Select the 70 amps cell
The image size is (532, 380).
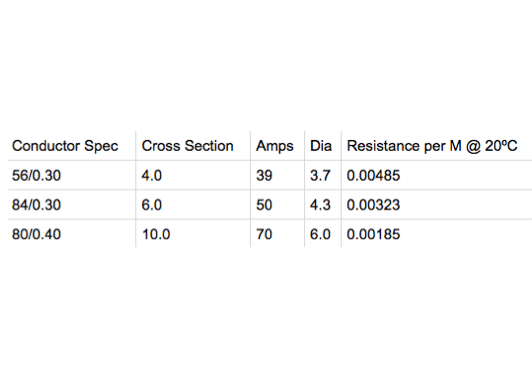(x=264, y=234)
